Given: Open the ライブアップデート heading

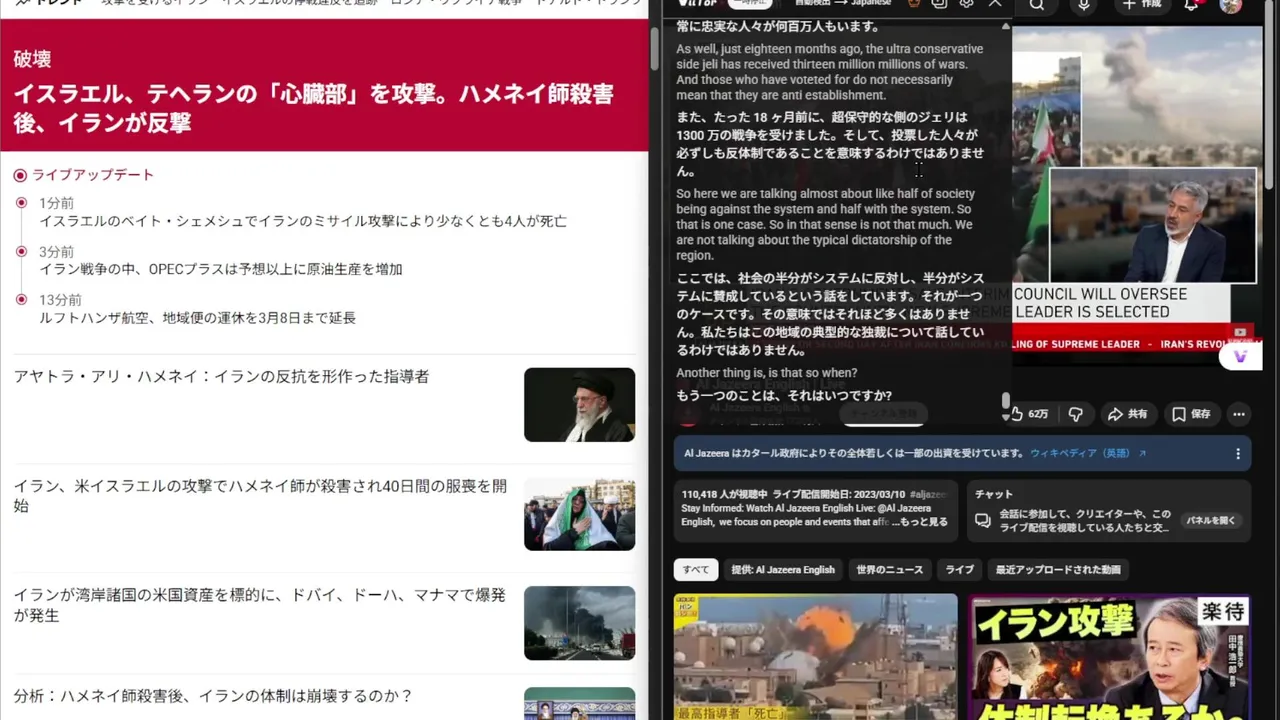Looking at the screenshot, I should (x=93, y=175).
